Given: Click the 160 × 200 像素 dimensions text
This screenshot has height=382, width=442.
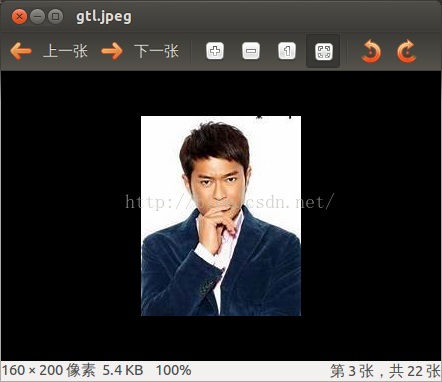Looking at the screenshot, I should pos(48,370).
